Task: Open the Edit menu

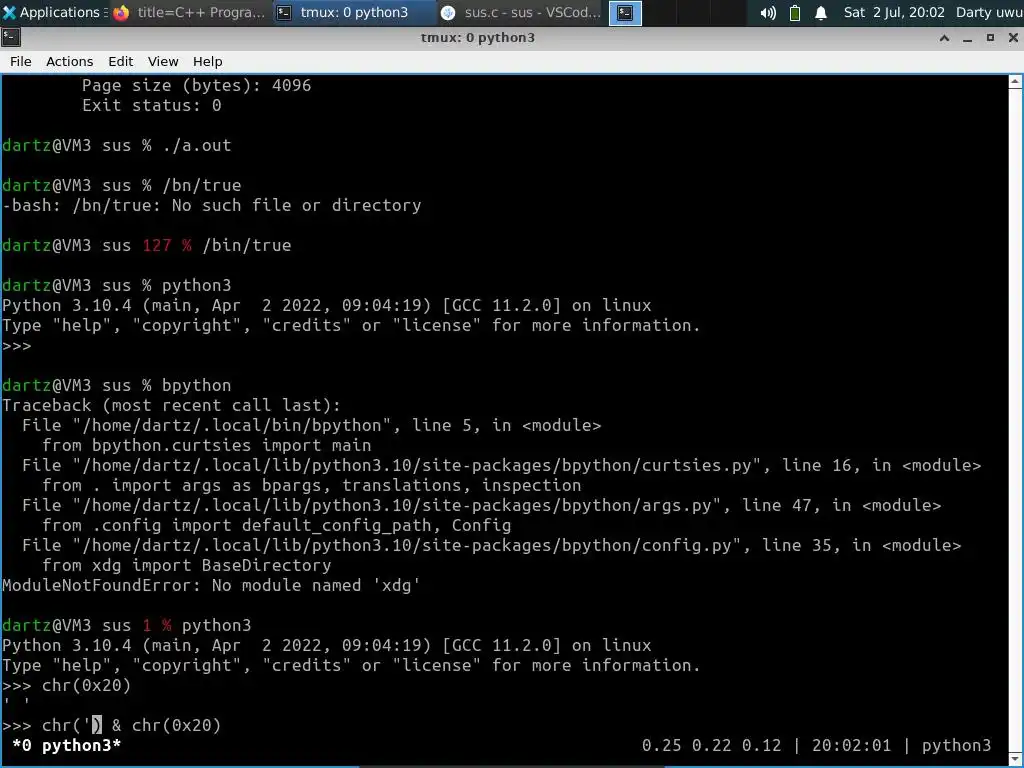Action: point(121,61)
